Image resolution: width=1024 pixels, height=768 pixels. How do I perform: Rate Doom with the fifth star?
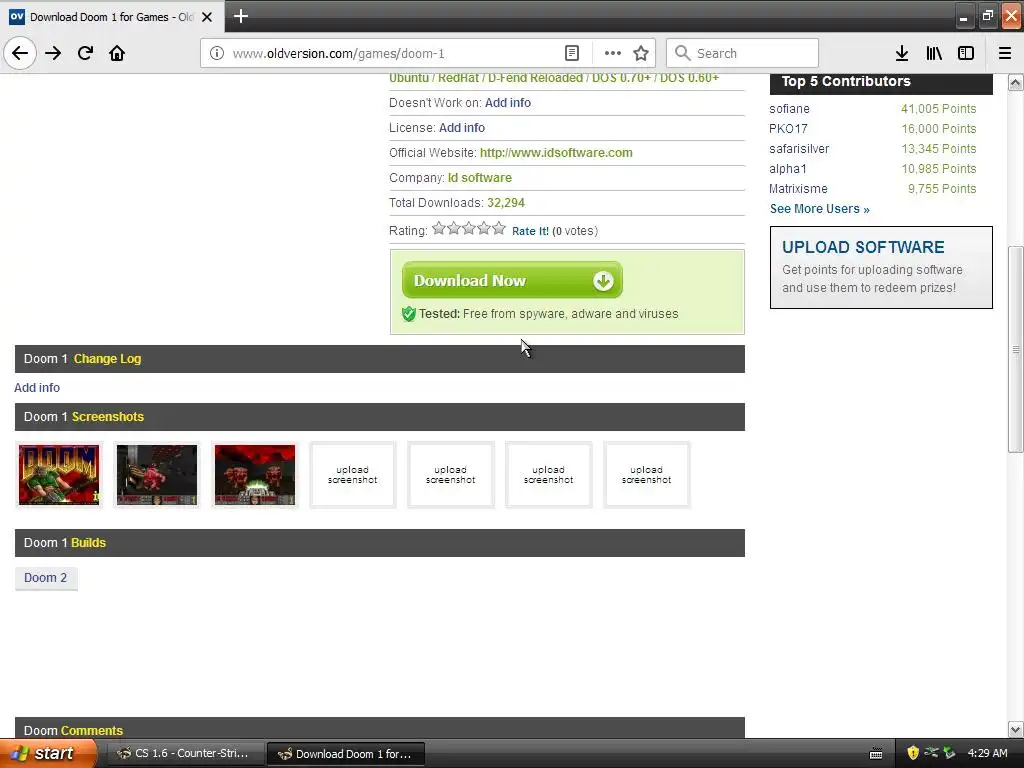pyautogui.click(x=499, y=229)
